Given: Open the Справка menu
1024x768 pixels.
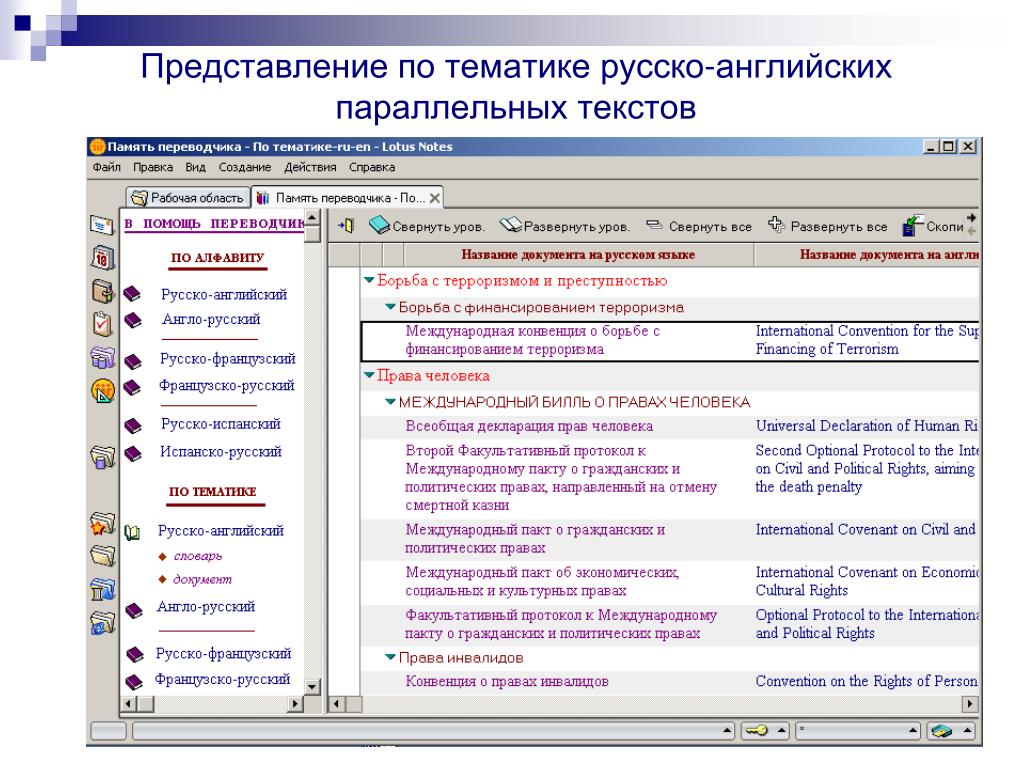Looking at the screenshot, I should click(x=372, y=167).
